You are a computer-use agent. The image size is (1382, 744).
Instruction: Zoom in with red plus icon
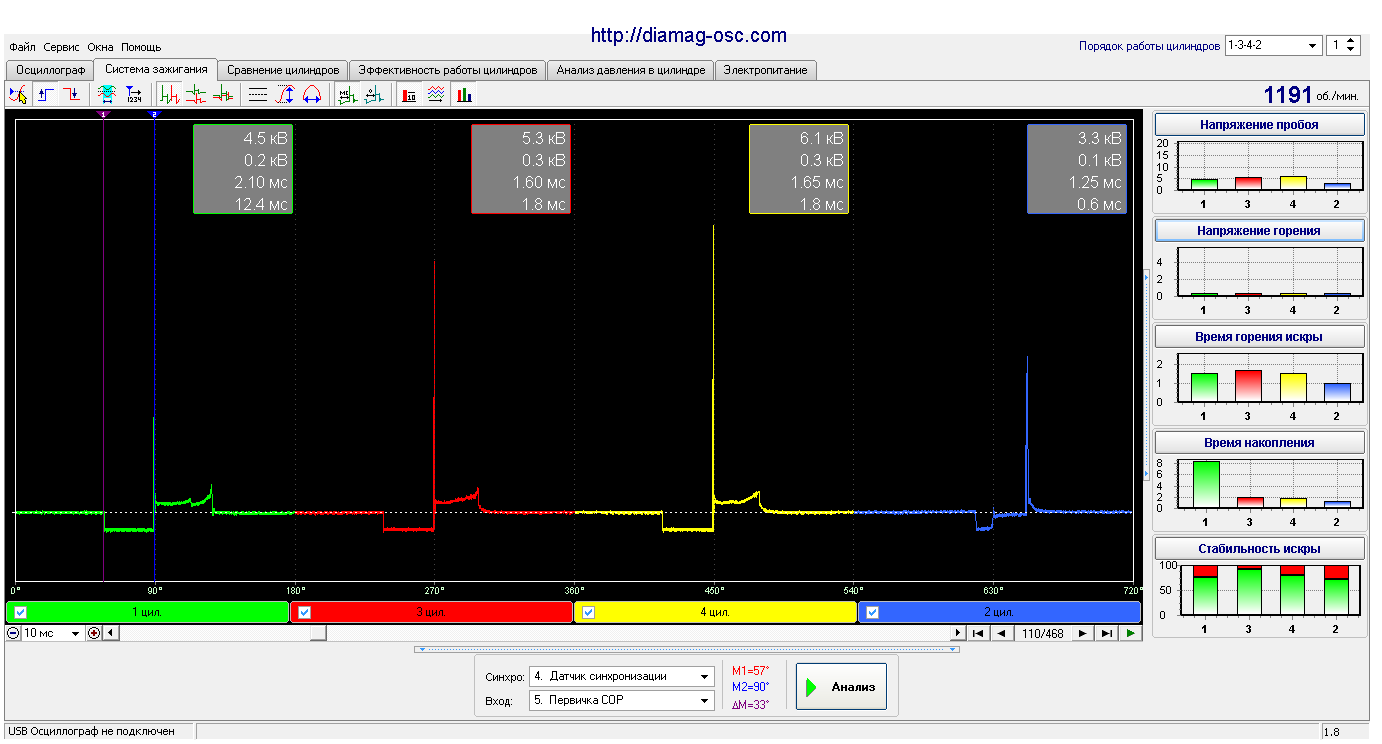click(x=94, y=633)
